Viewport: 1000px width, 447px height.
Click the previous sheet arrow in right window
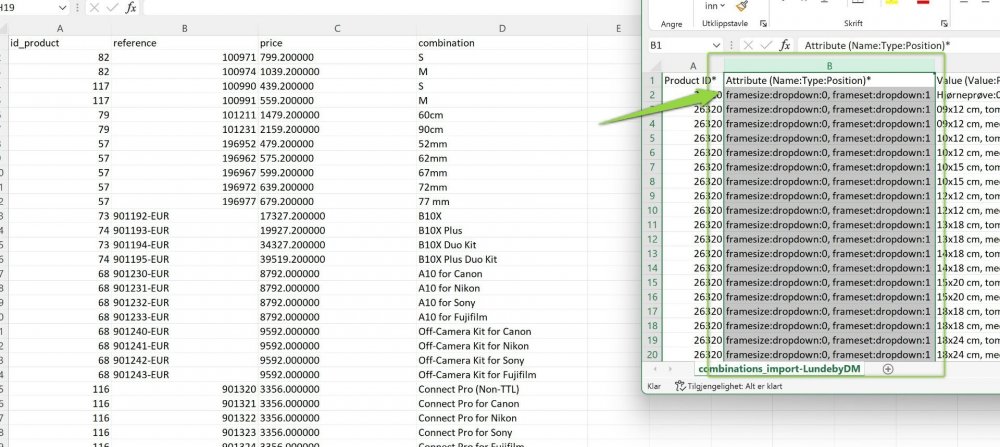coord(654,369)
